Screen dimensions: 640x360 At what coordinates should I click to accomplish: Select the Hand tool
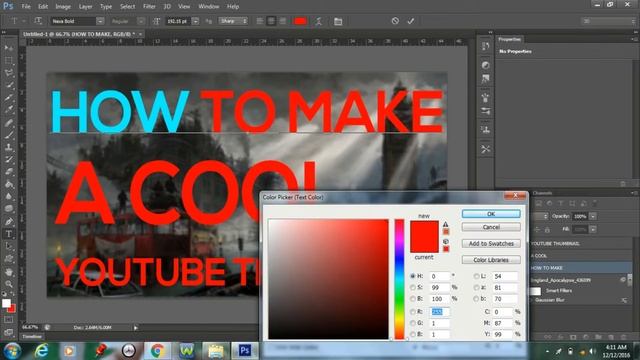pyautogui.click(x=9, y=271)
